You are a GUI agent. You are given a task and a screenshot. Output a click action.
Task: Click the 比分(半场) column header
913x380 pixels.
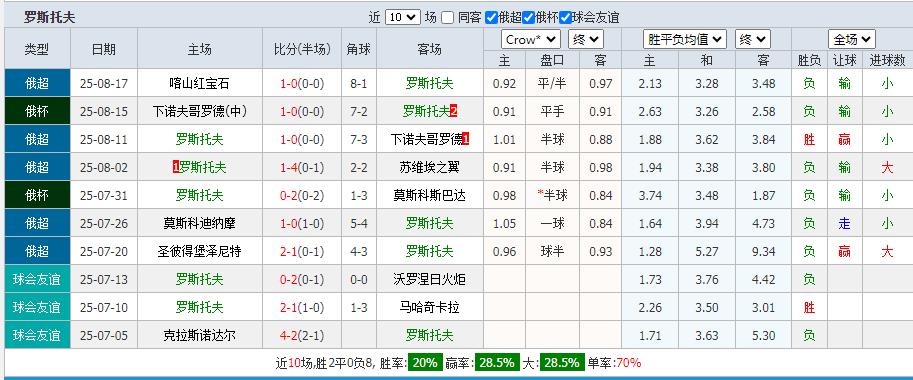tap(302, 49)
